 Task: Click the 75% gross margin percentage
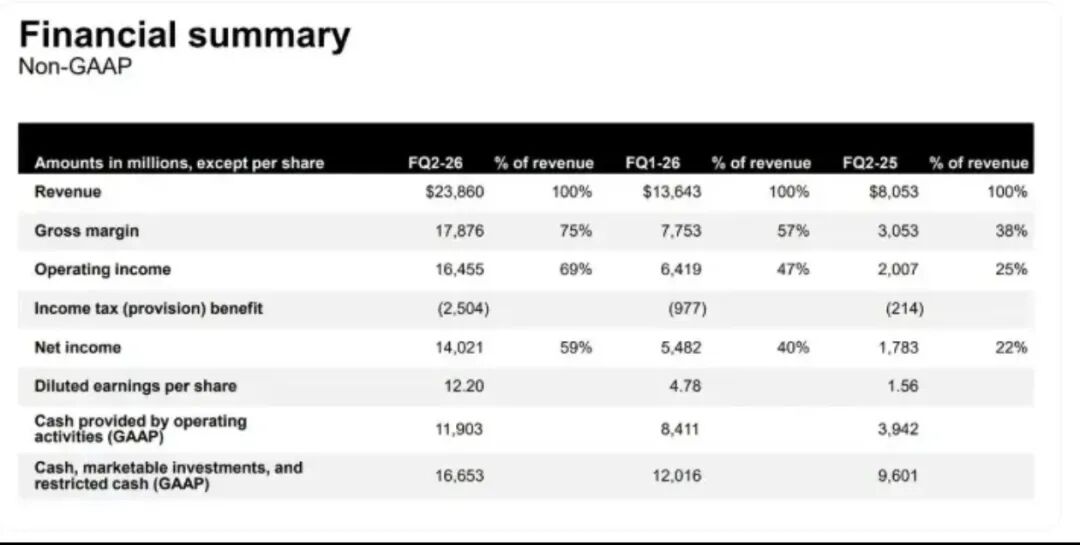click(x=575, y=231)
